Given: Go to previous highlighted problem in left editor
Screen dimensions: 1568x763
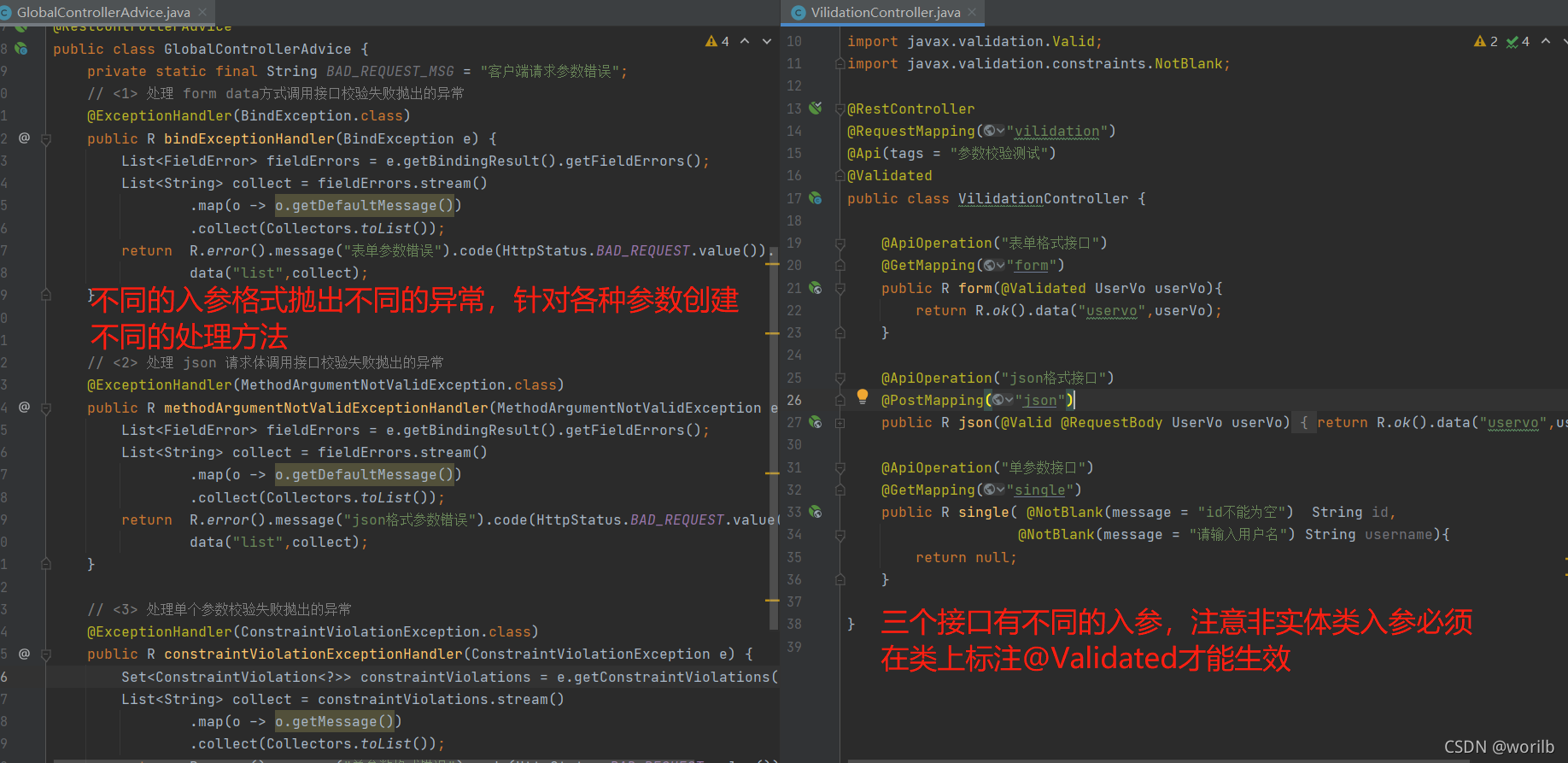Looking at the screenshot, I should pyautogui.click(x=745, y=41).
